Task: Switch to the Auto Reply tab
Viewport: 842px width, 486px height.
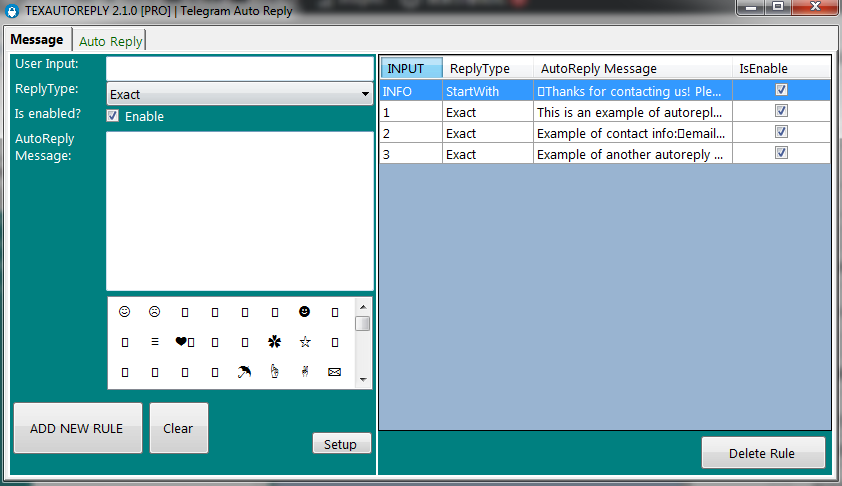Action: (110, 41)
